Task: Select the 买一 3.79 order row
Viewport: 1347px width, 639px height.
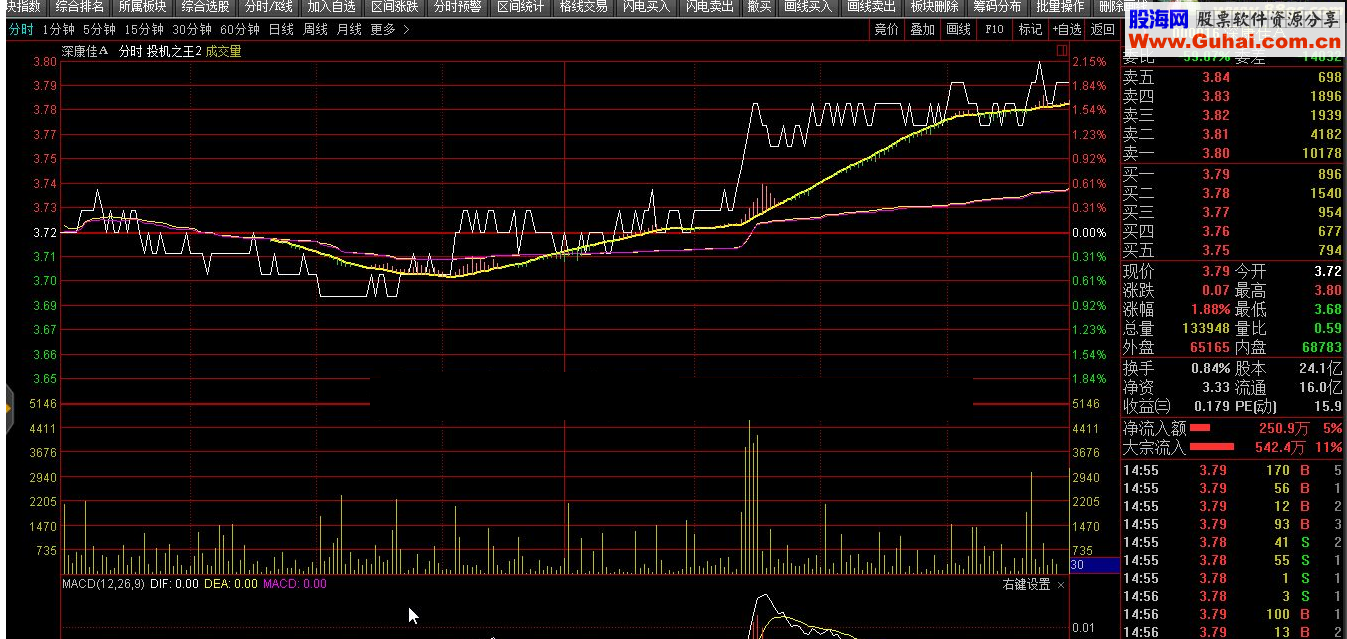Action: 1233,175
